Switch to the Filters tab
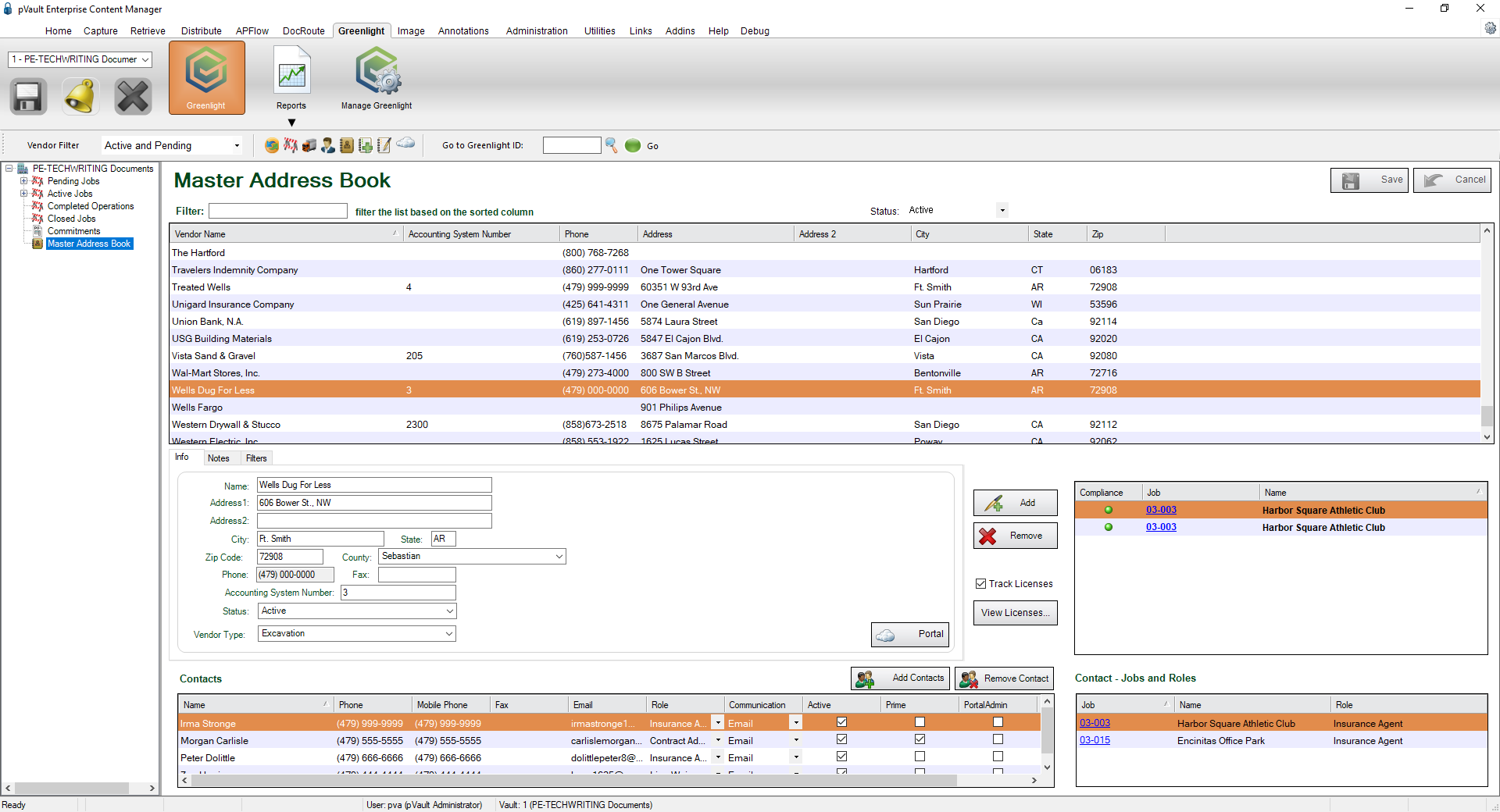Image resolution: width=1500 pixels, height=812 pixels. pyautogui.click(x=256, y=458)
